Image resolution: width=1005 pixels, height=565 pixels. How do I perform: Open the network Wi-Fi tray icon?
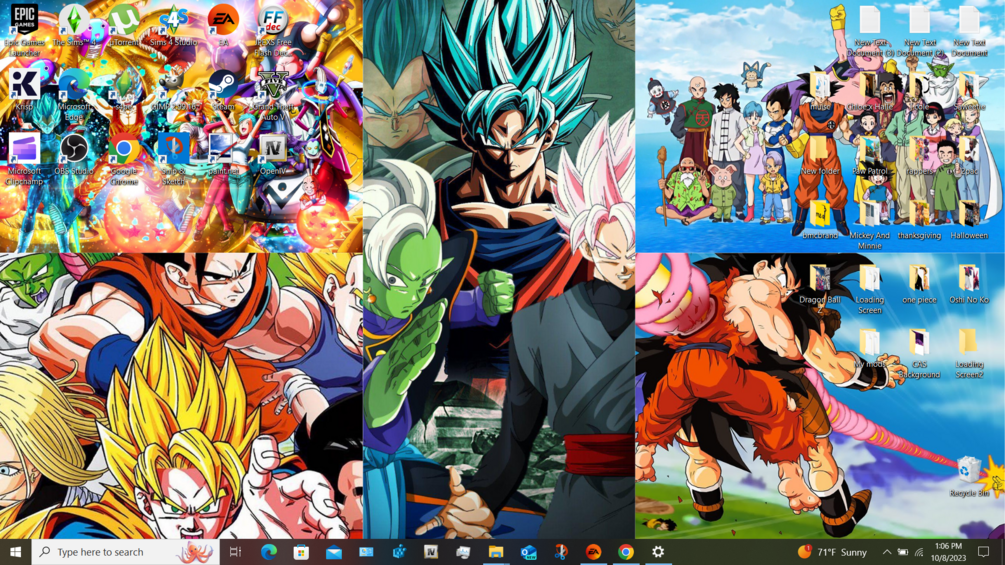pyautogui.click(x=918, y=552)
